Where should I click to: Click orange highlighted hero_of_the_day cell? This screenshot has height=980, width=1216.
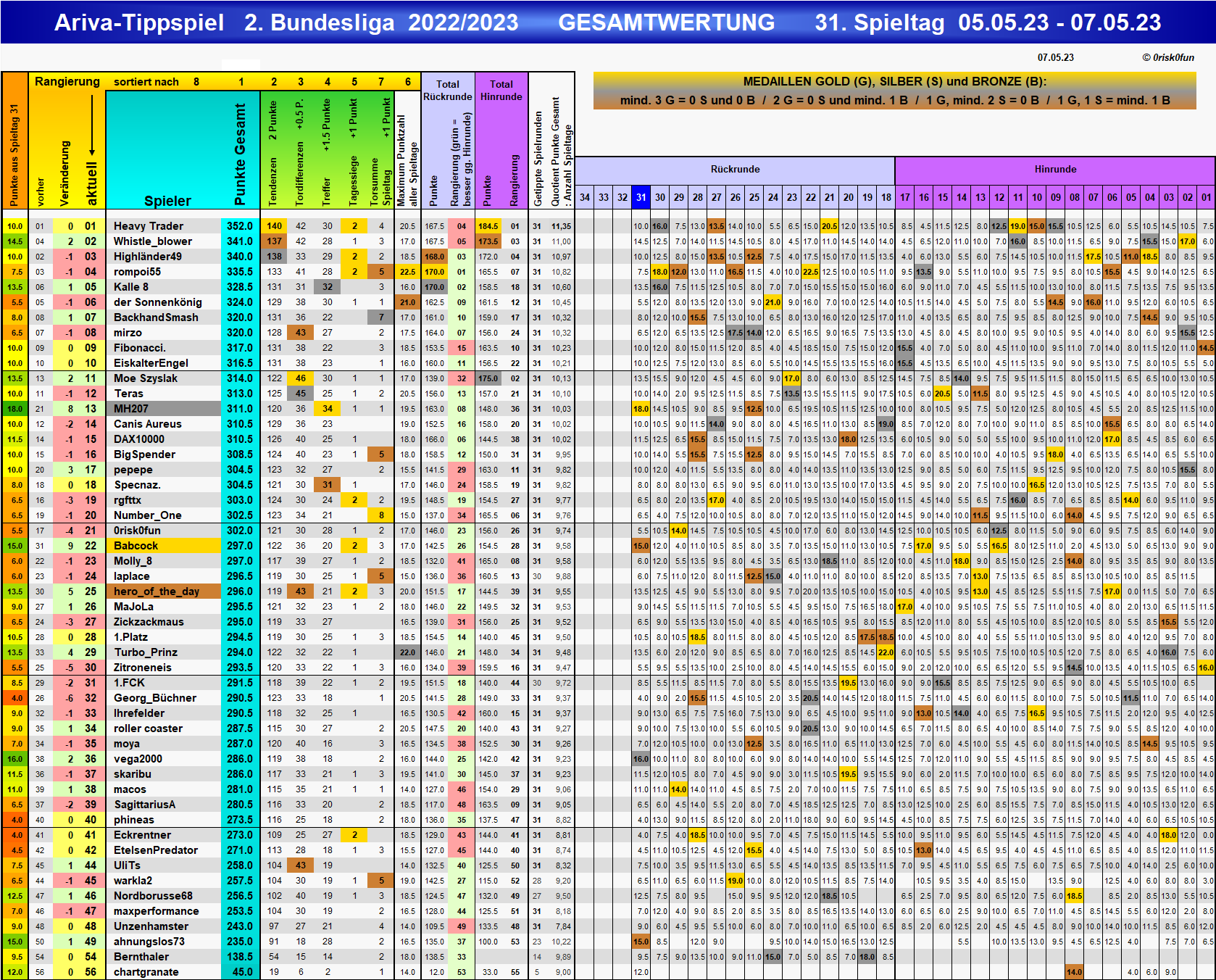click(x=163, y=591)
